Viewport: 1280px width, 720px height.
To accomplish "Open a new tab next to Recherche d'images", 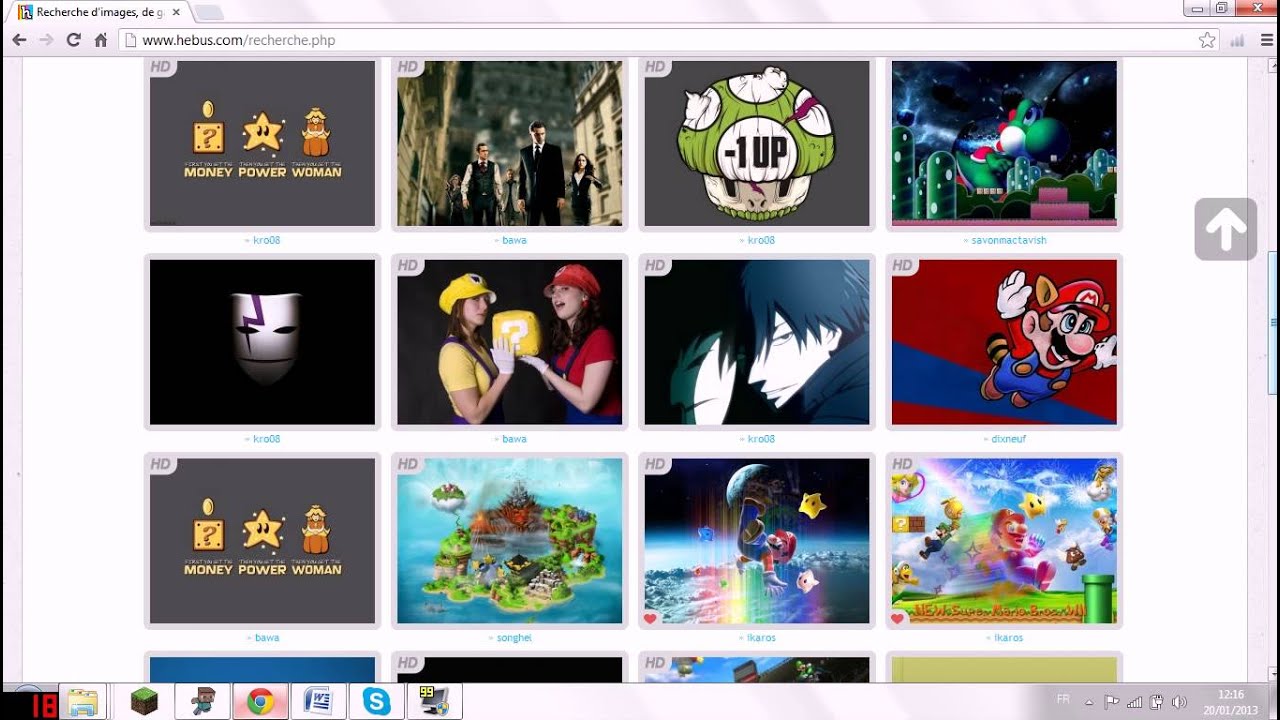I will [208, 13].
